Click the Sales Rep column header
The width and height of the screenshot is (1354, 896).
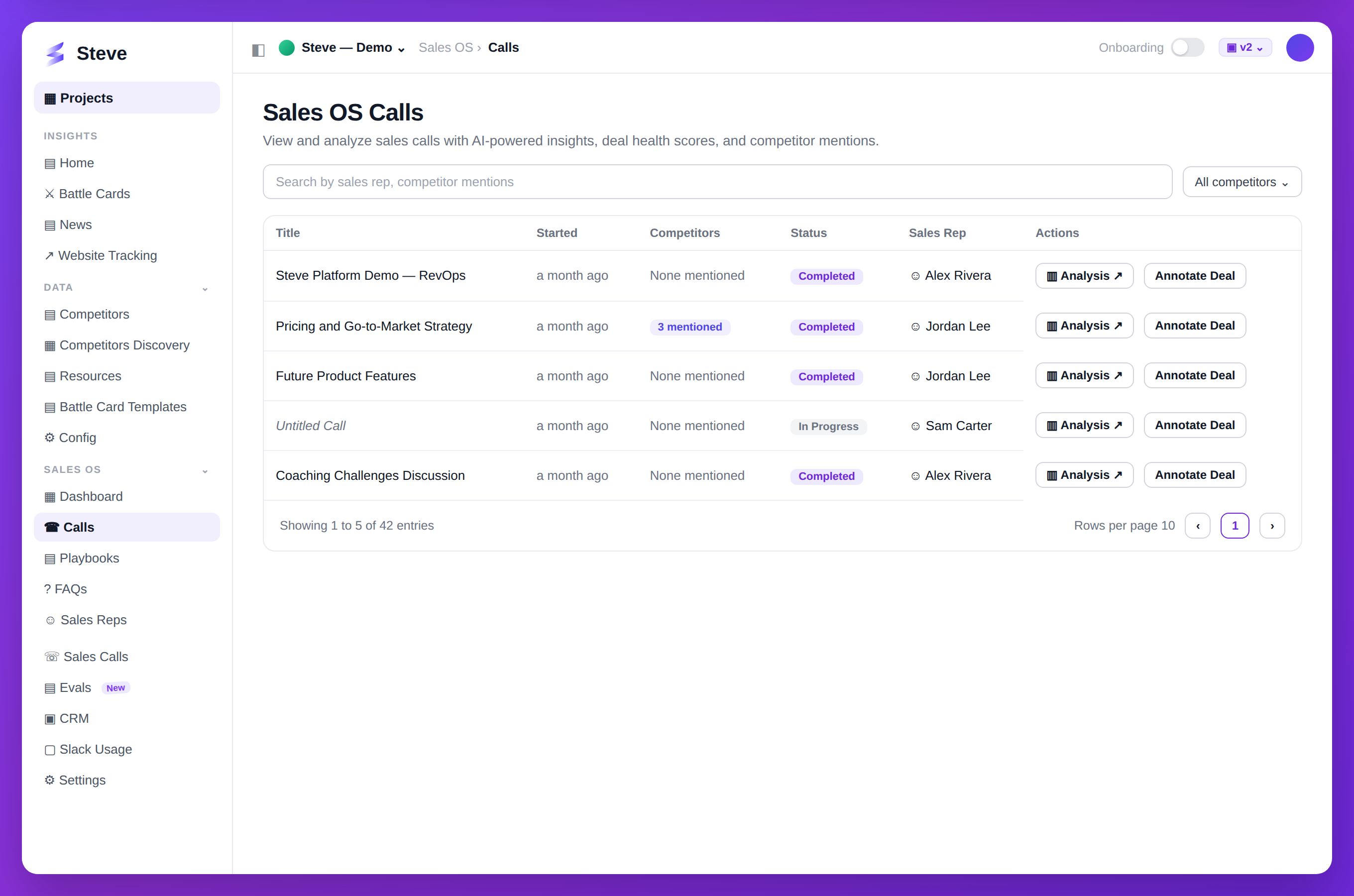(x=937, y=233)
